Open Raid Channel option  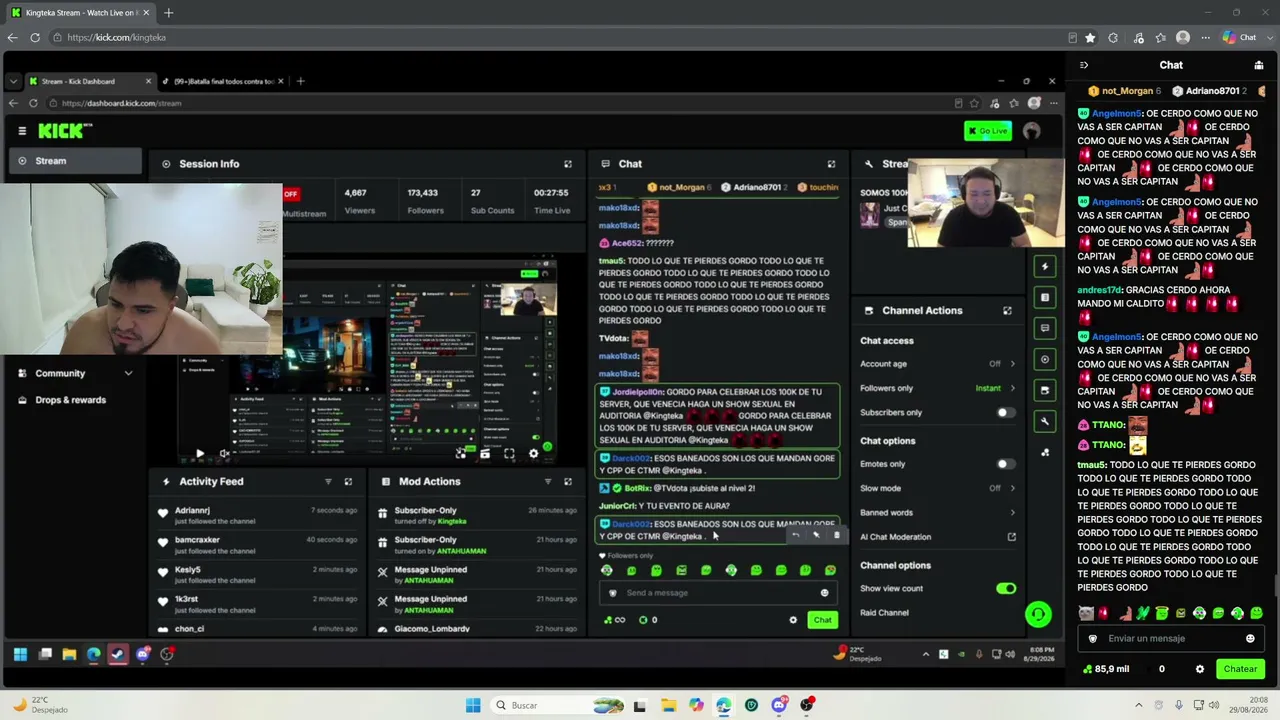pyautogui.click(x=885, y=613)
